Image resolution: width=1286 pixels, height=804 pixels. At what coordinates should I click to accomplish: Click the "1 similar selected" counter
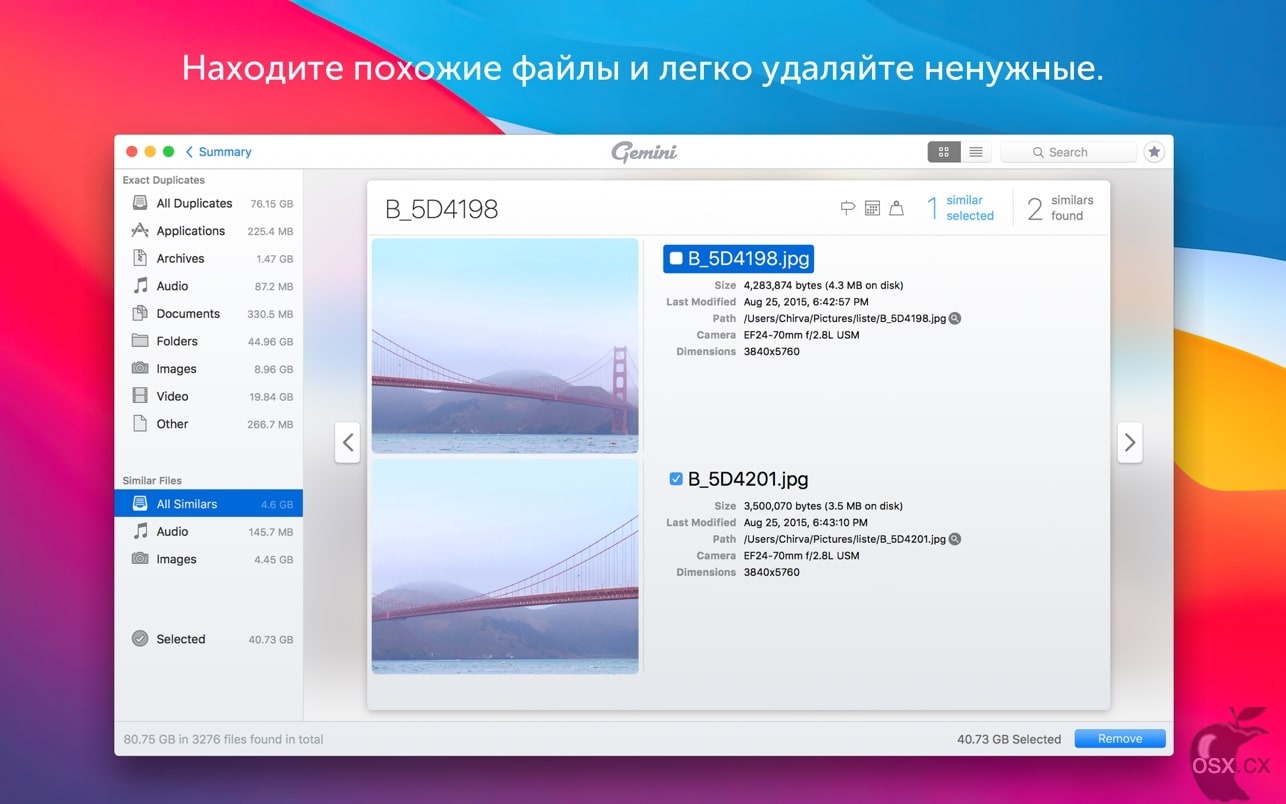pos(960,208)
